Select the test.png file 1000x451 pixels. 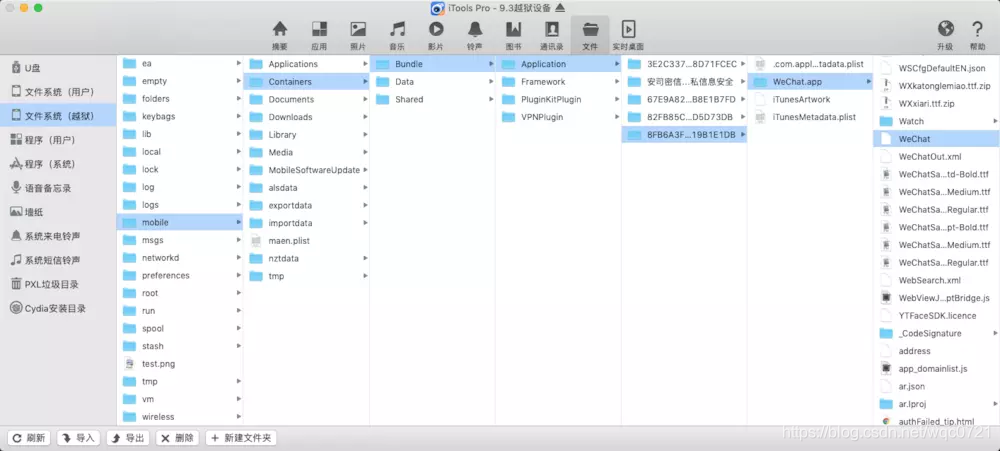180,364
